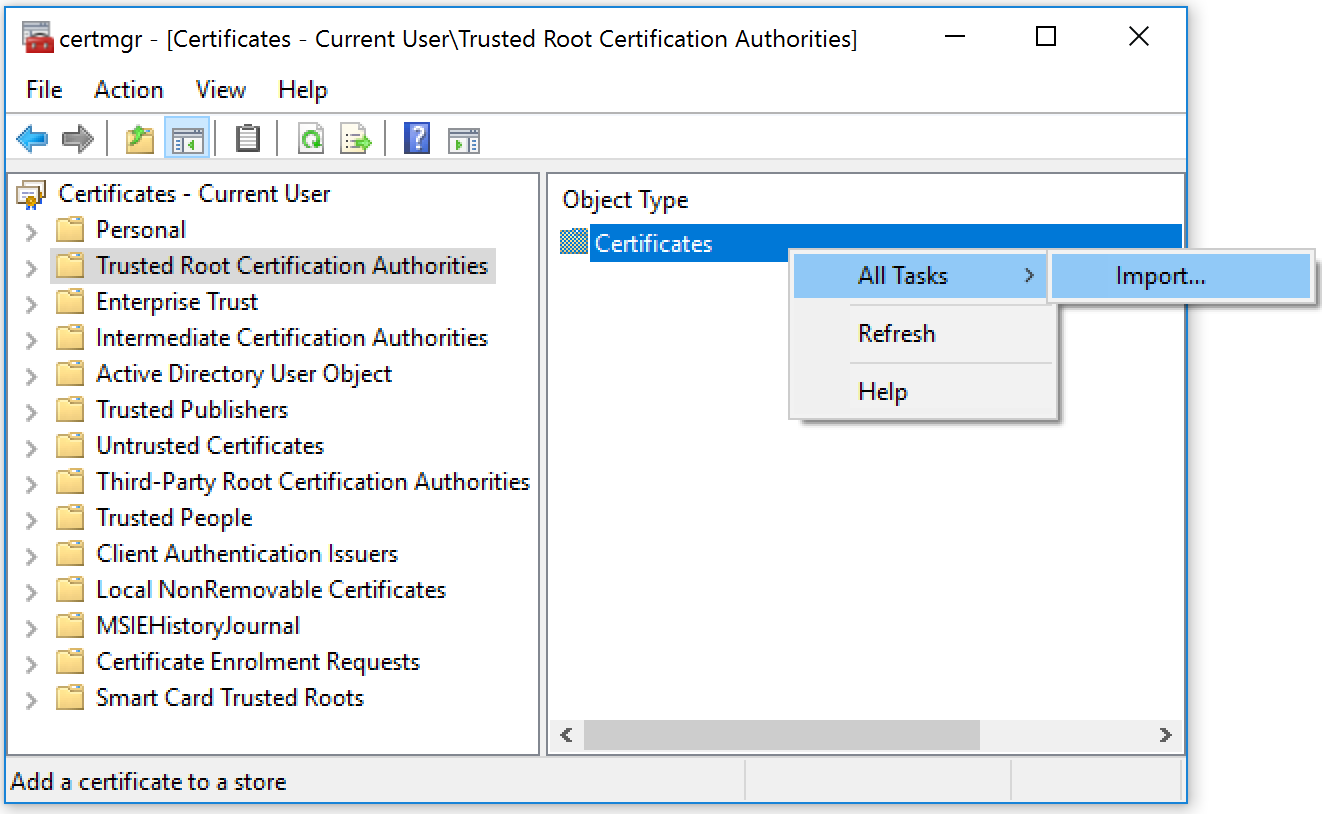
Task: Click the Up one level folder icon
Action: (140, 138)
